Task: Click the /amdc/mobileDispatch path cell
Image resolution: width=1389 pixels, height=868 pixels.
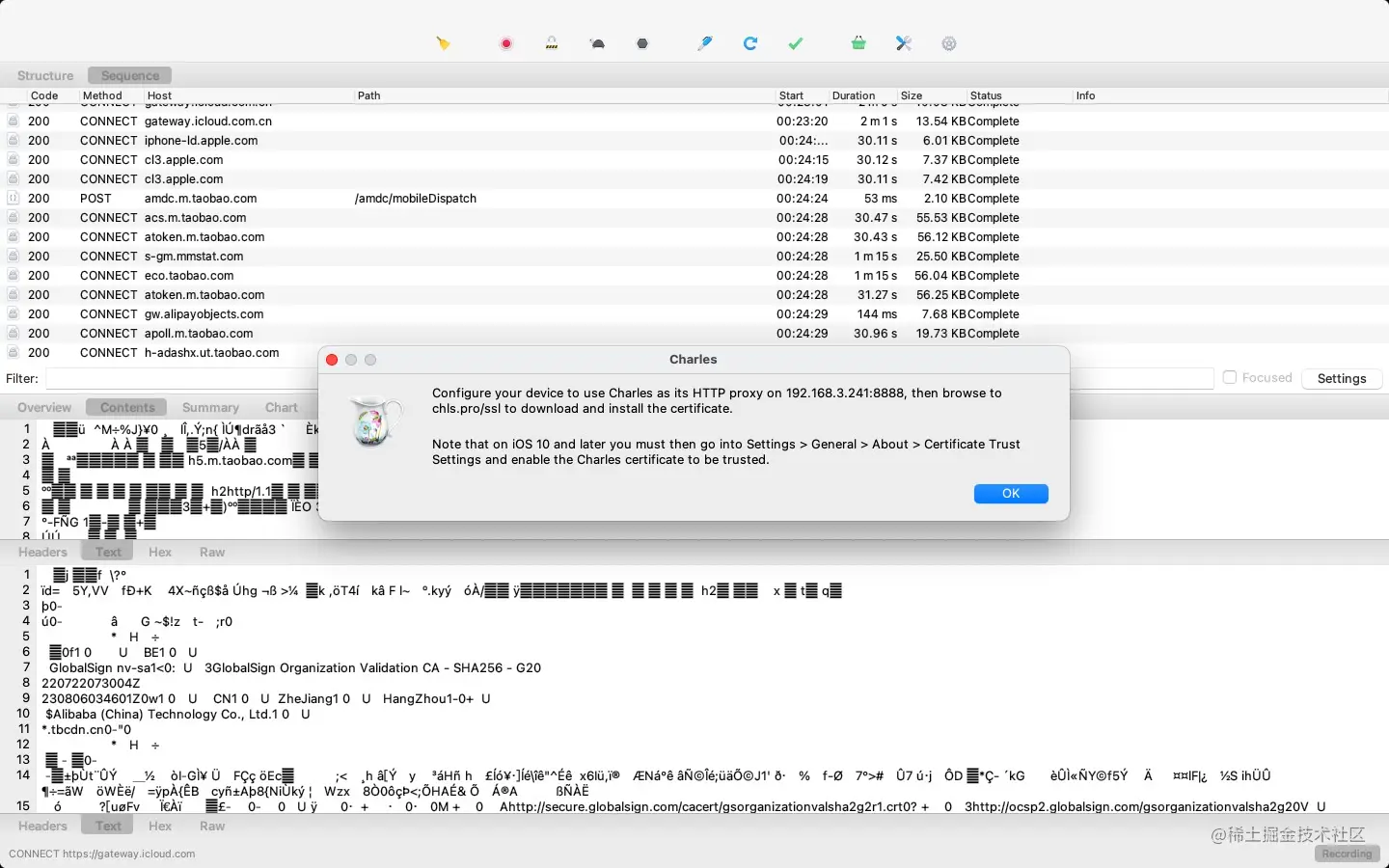Action: 416,199
